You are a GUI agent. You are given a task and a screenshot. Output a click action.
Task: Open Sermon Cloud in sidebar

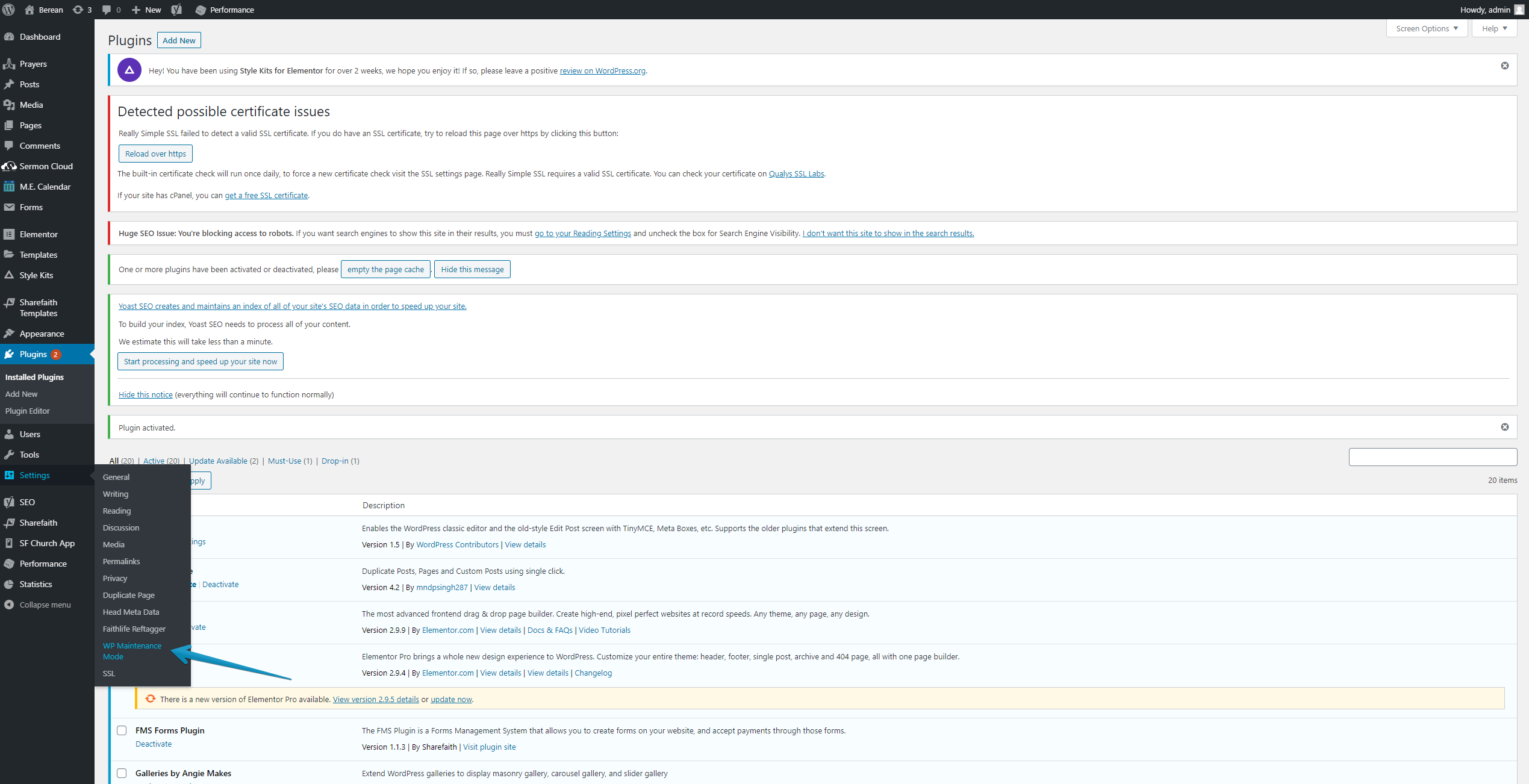point(46,166)
